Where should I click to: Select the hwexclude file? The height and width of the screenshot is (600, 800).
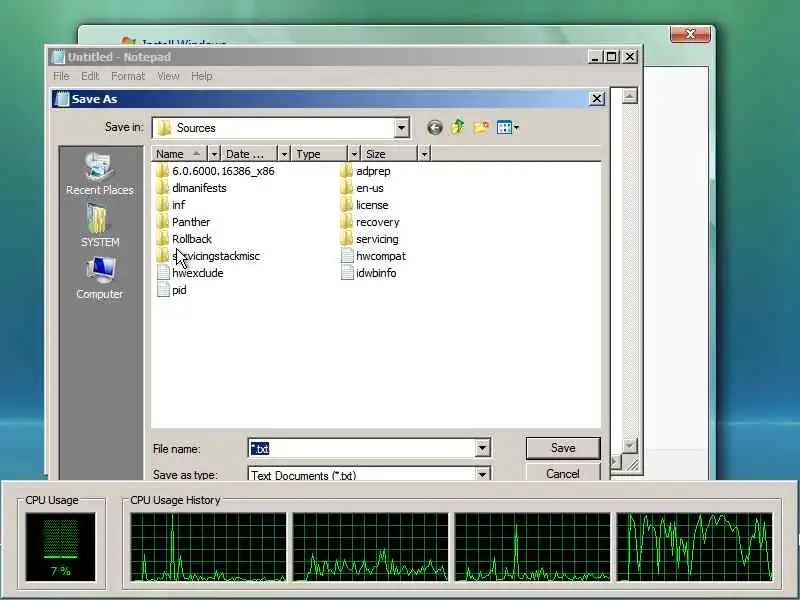190,273
